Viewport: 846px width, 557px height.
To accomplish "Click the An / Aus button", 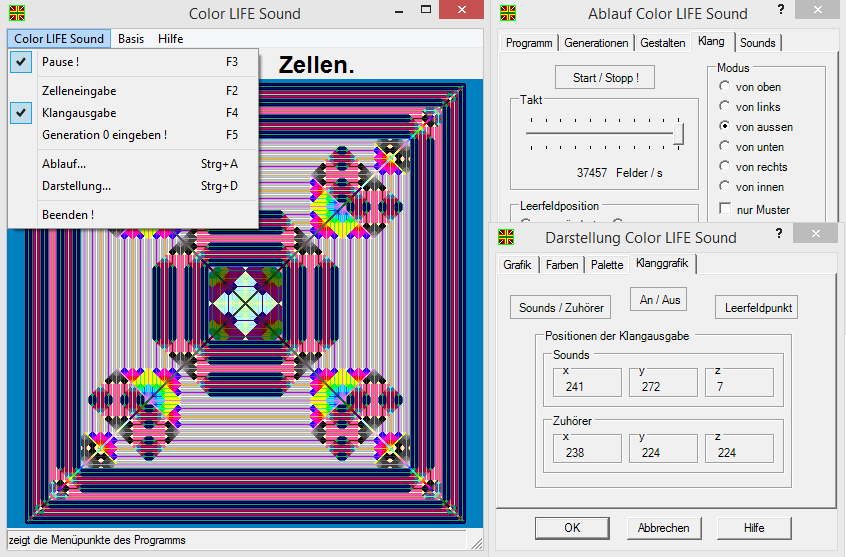I will coord(659,299).
